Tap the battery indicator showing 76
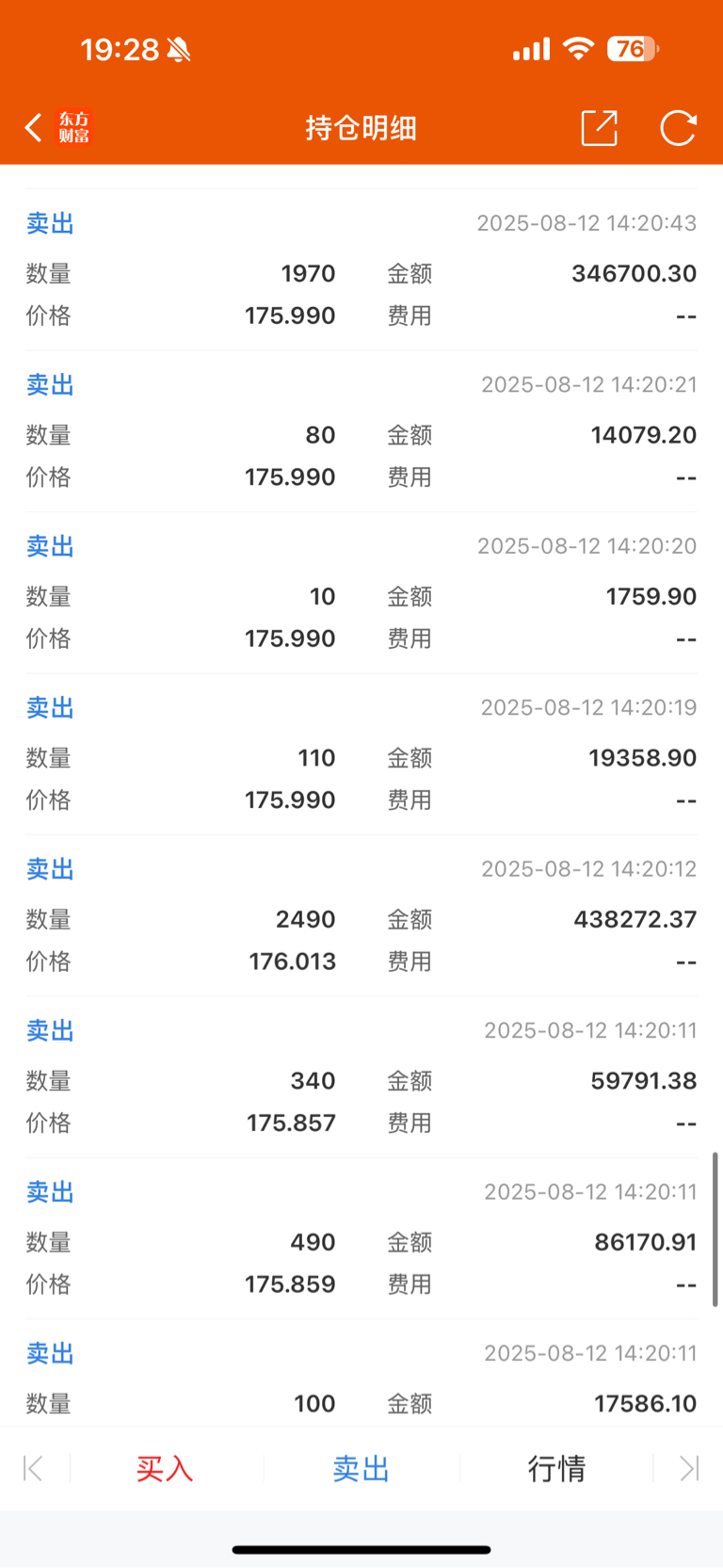Image resolution: width=723 pixels, height=1568 pixels. (x=633, y=49)
